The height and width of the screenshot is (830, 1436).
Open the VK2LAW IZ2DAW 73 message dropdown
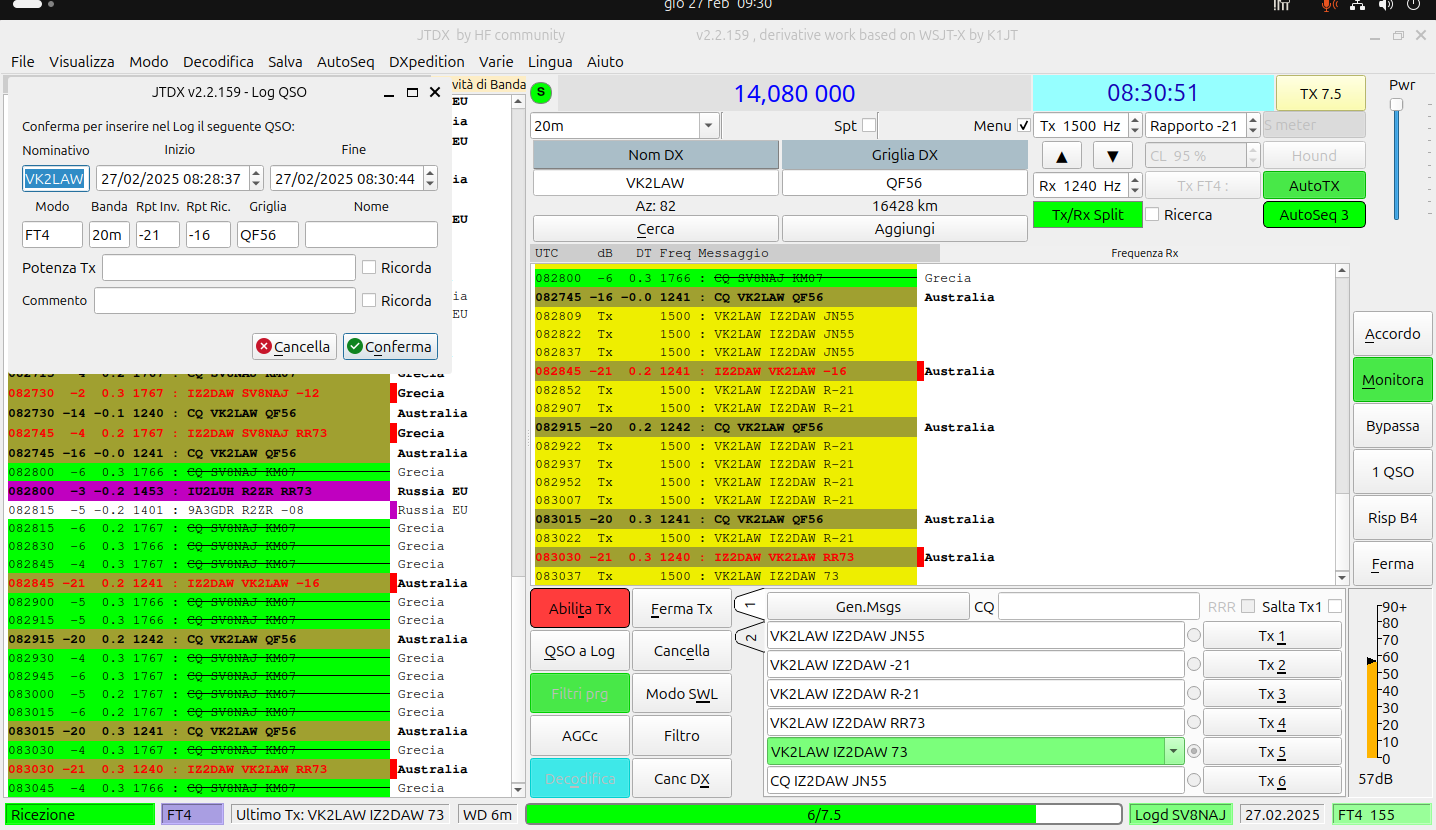point(1172,751)
